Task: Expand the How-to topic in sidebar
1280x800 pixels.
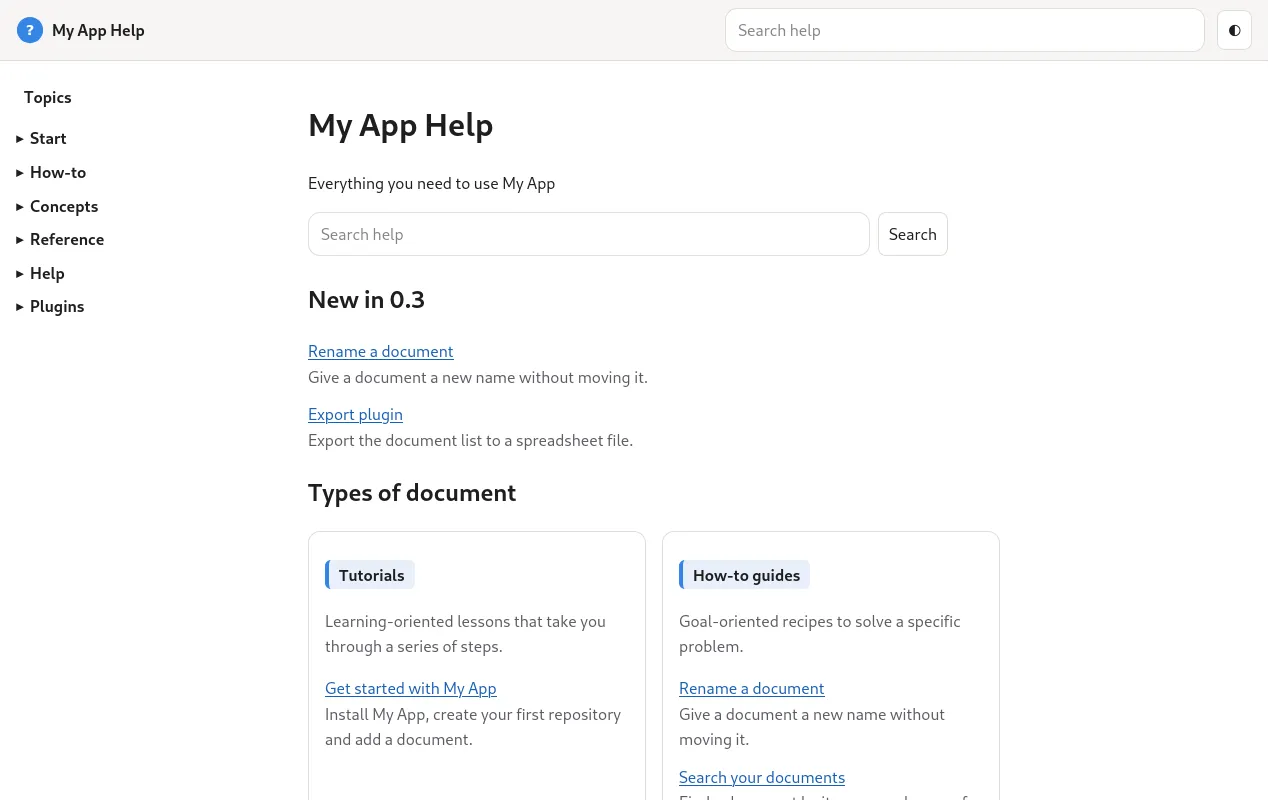Action: (x=51, y=173)
